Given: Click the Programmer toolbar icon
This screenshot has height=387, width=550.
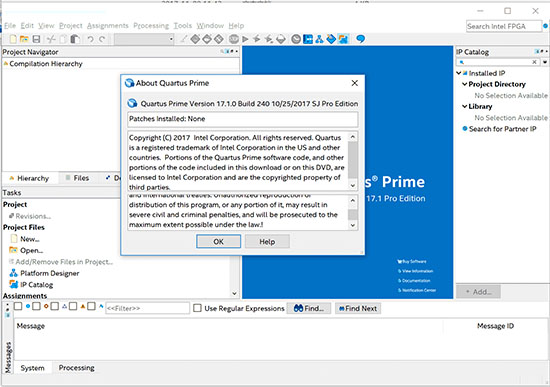Looking at the screenshot, I should (331, 39).
